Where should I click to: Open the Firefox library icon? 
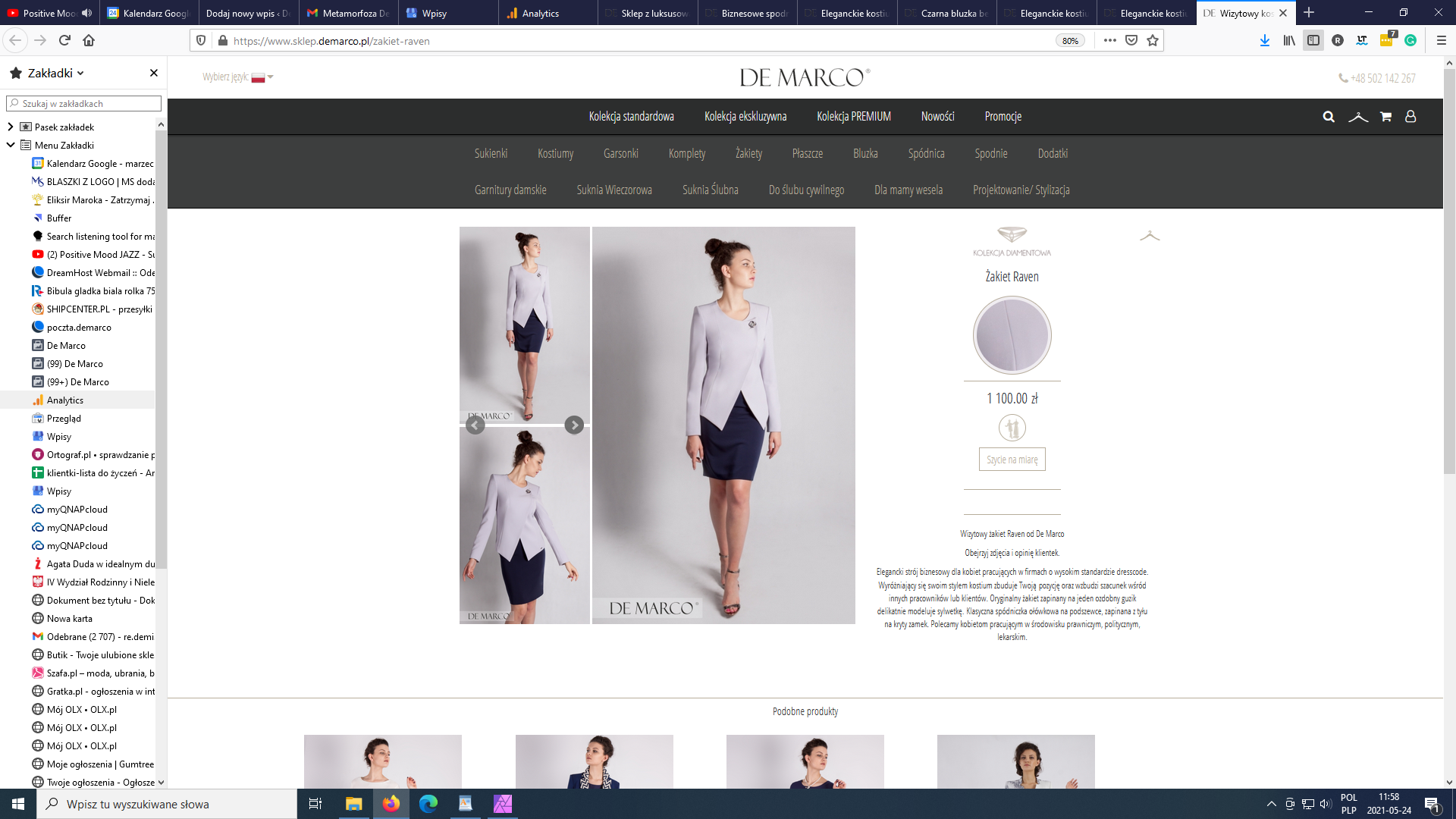[x=1289, y=41]
